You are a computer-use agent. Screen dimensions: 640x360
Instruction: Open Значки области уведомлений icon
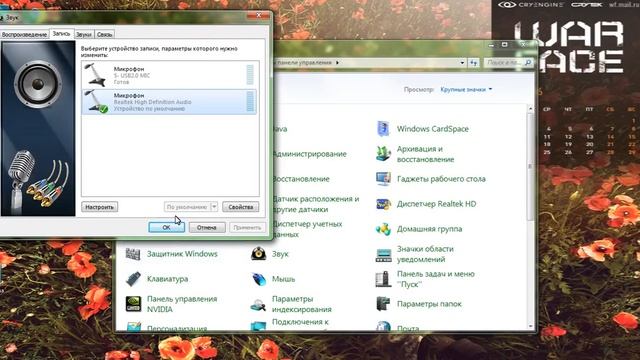click(x=383, y=254)
